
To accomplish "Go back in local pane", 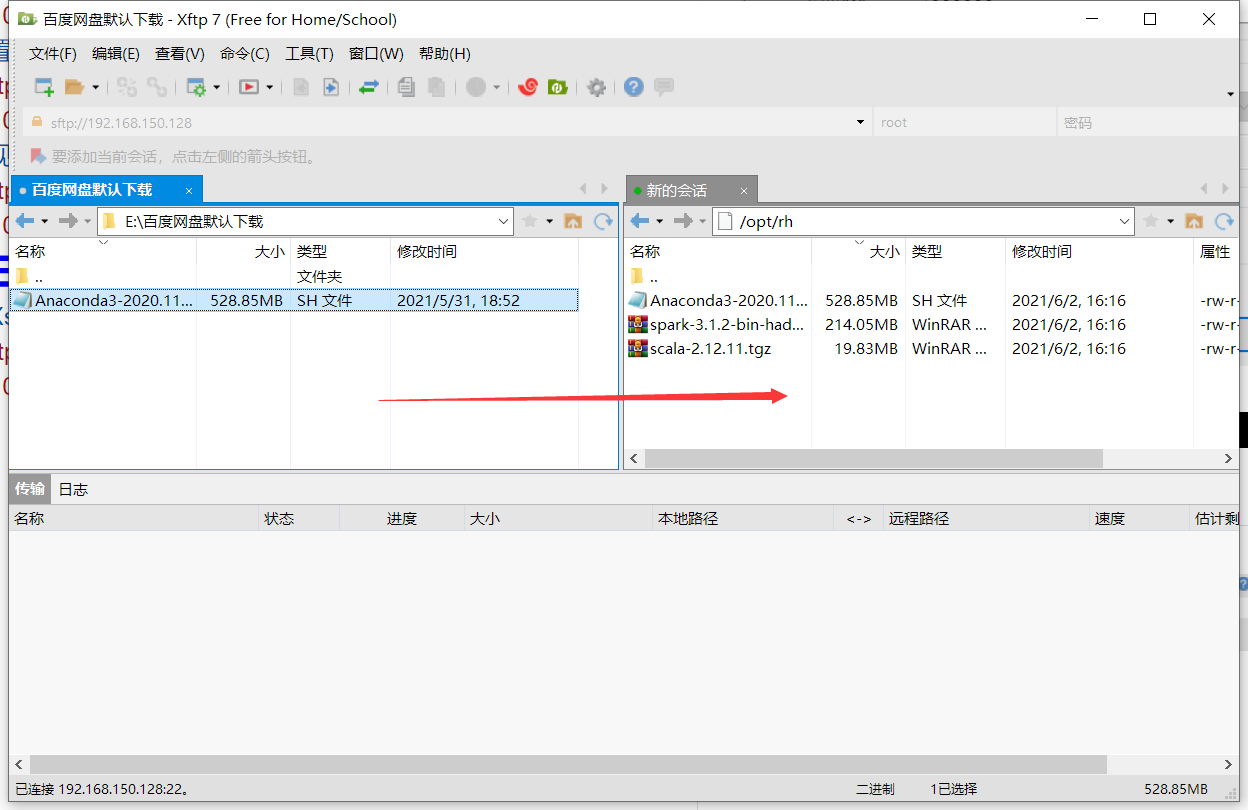I will click(x=25, y=221).
